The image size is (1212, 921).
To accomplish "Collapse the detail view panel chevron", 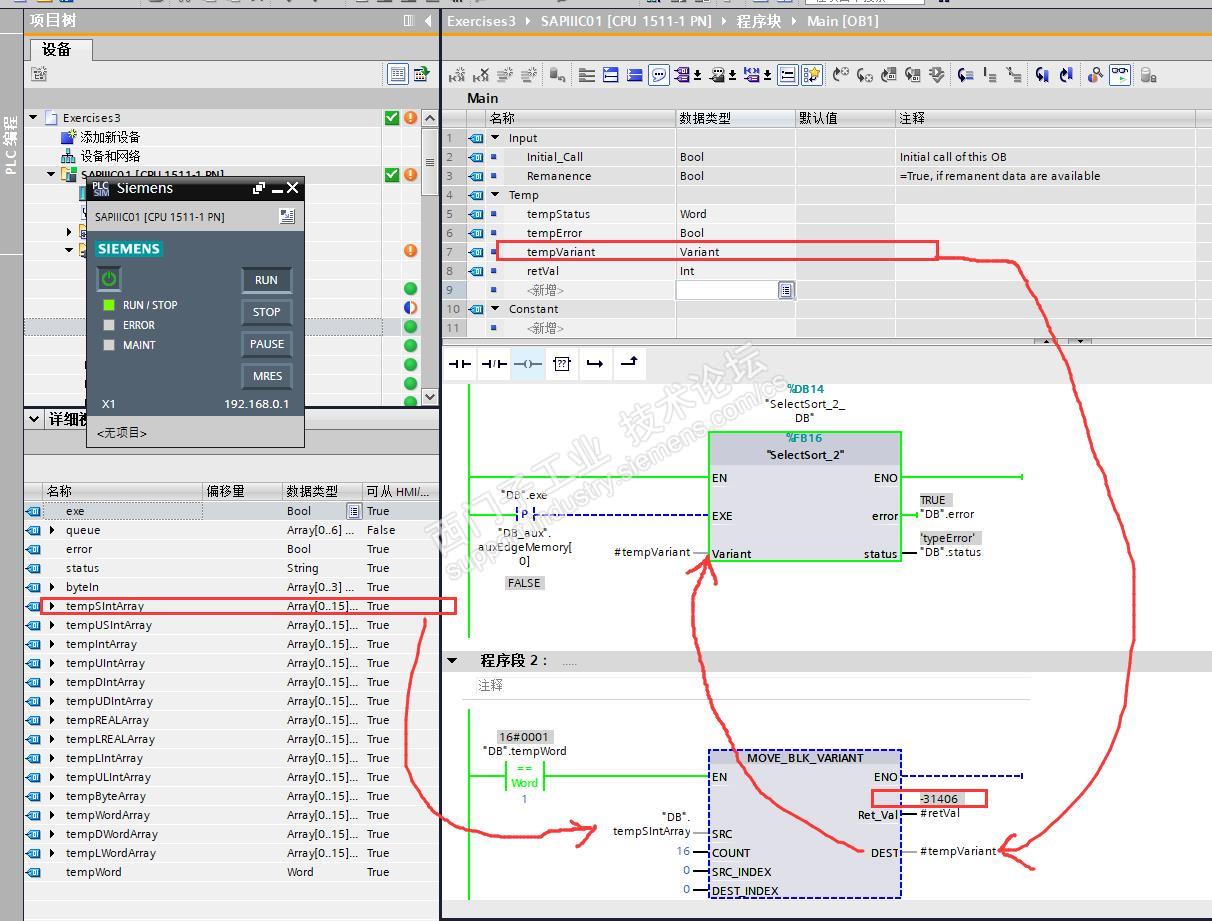I will coord(34,419).
